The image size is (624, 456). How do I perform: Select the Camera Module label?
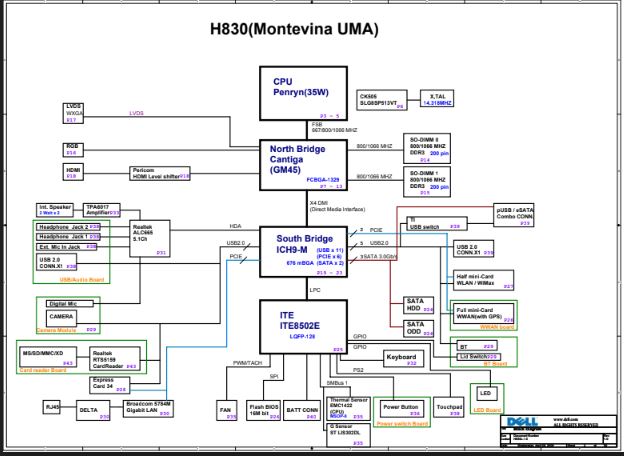click(56, 330)
